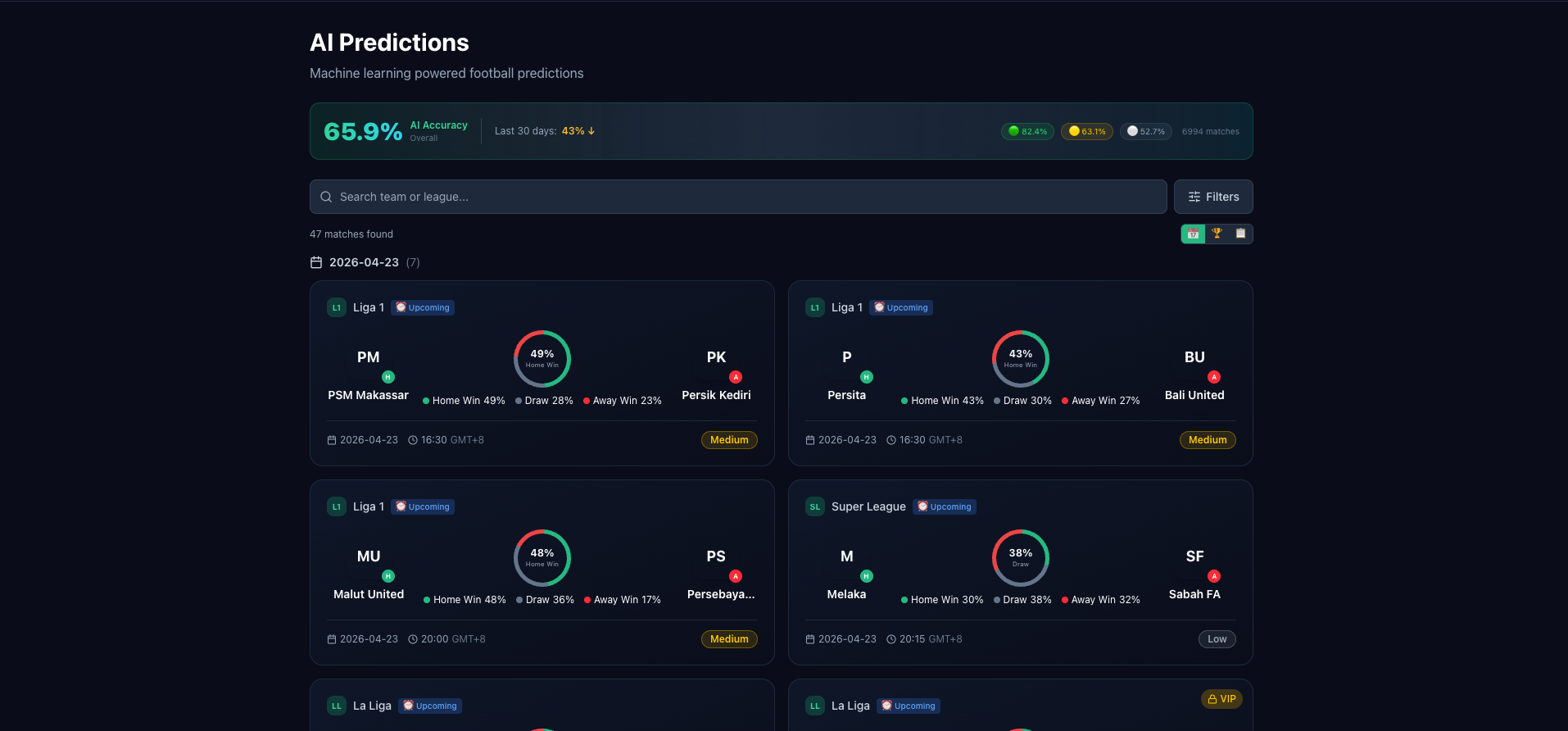
Task: Click the 48% Home Win ring chart
Action: tap(542, 558)
